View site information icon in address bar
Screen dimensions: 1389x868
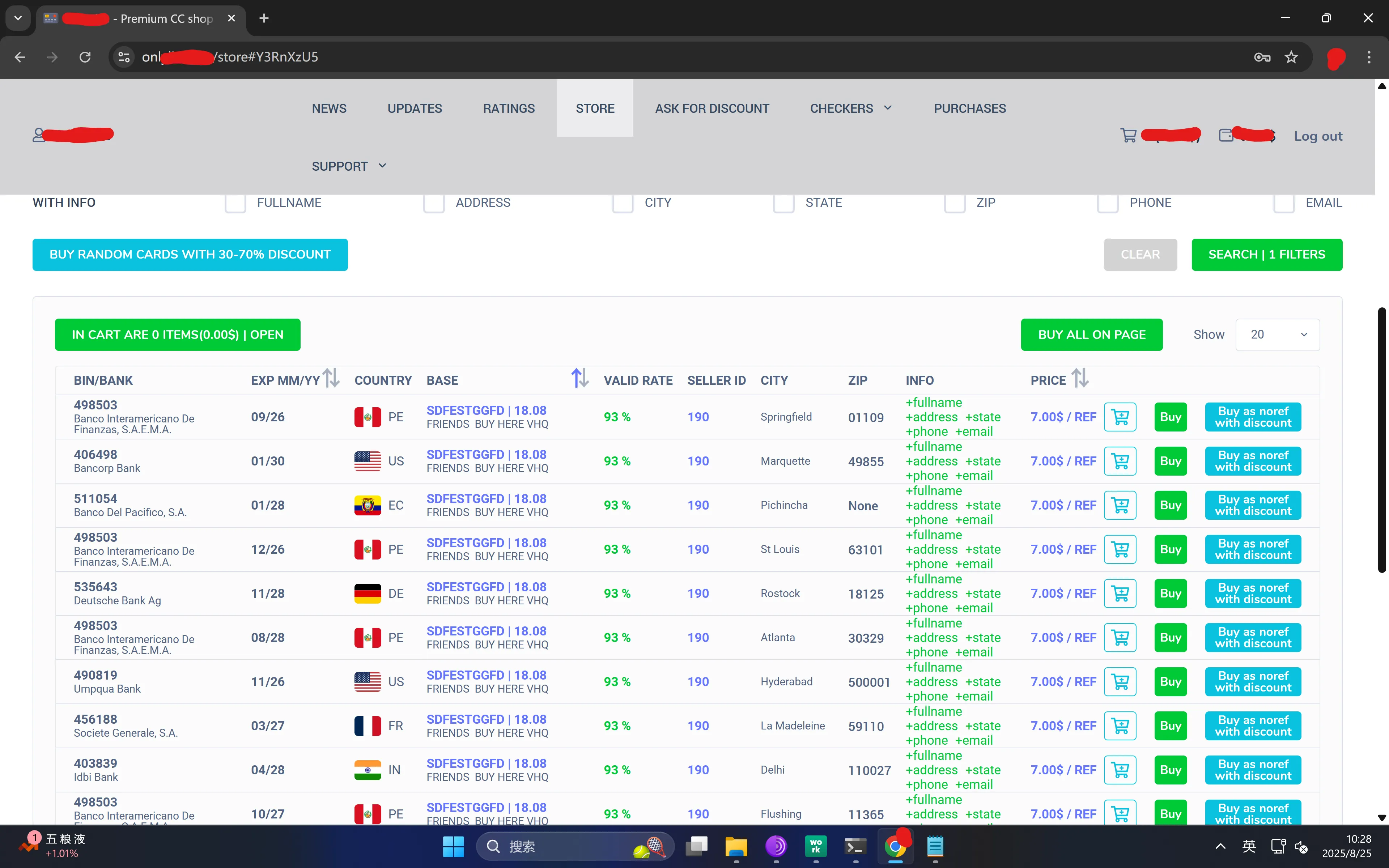click(x=124, y=57)
